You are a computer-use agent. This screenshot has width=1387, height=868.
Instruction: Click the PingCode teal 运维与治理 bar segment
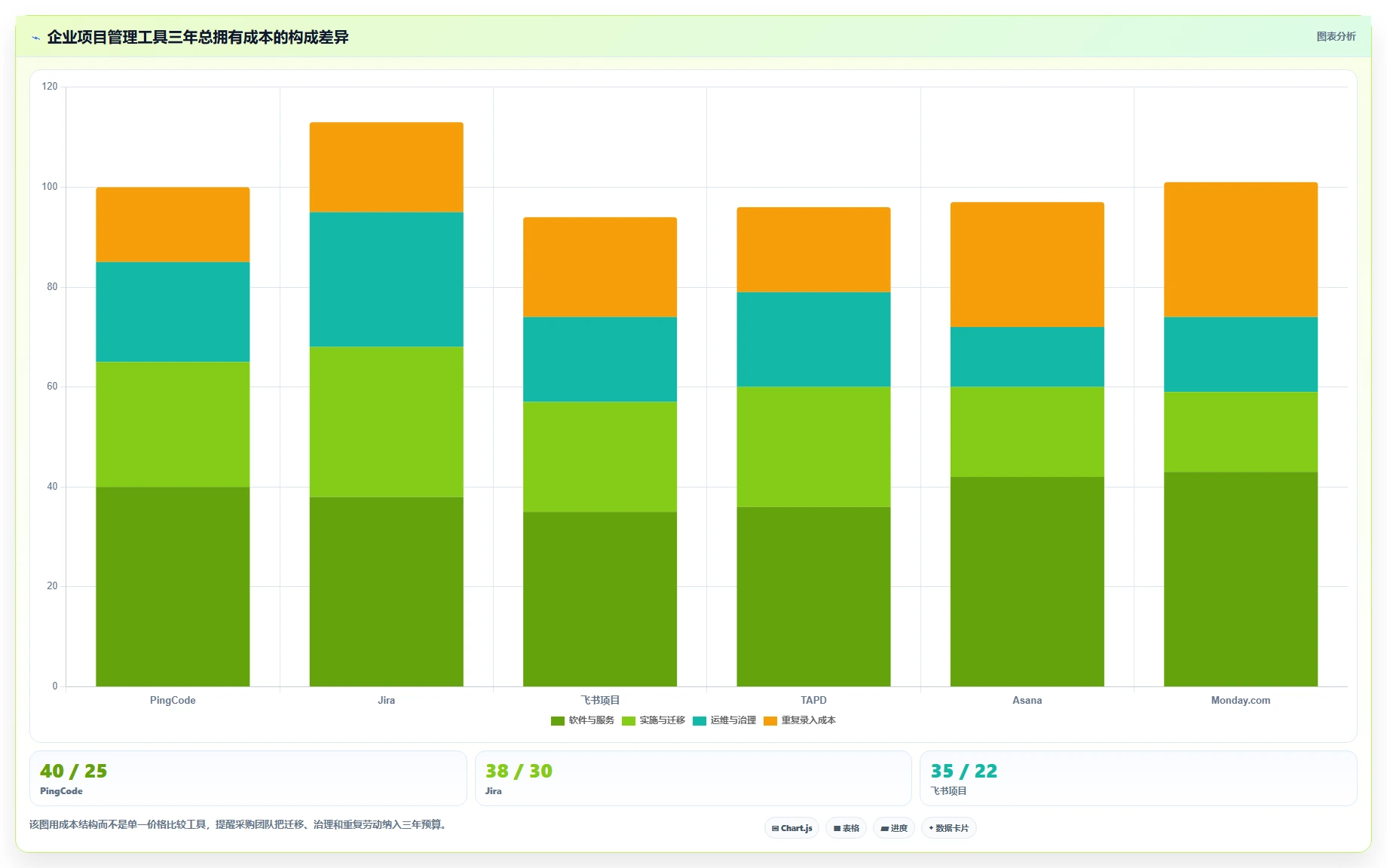click(173, 312)
